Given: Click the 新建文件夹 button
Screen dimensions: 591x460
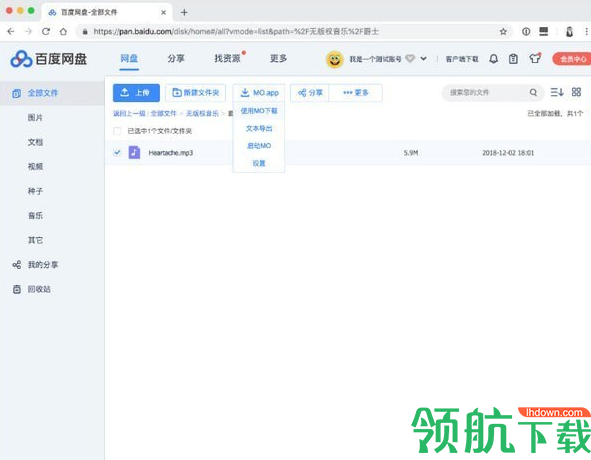Looking at the screenshot, I should tap(195, 93).
